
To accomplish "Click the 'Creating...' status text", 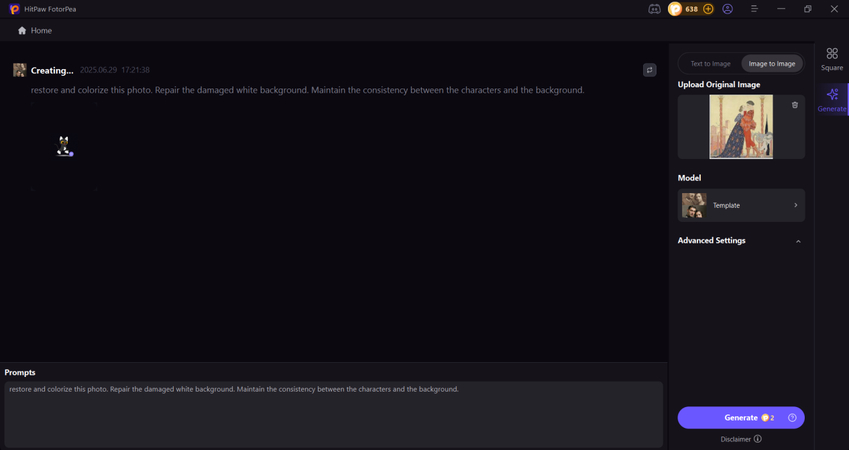I will pyautogui.click(x=52, y=70).
